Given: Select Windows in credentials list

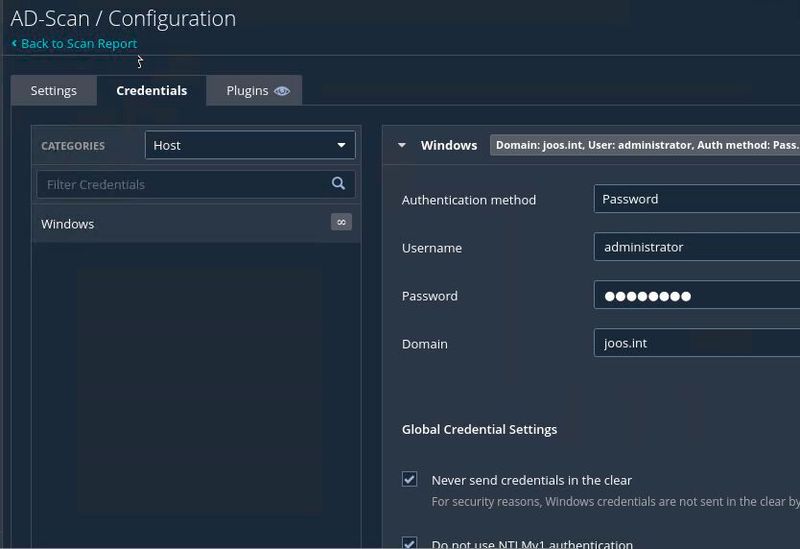Looking at the screenshot, I should pyautogui.click(x=196, y=223).
